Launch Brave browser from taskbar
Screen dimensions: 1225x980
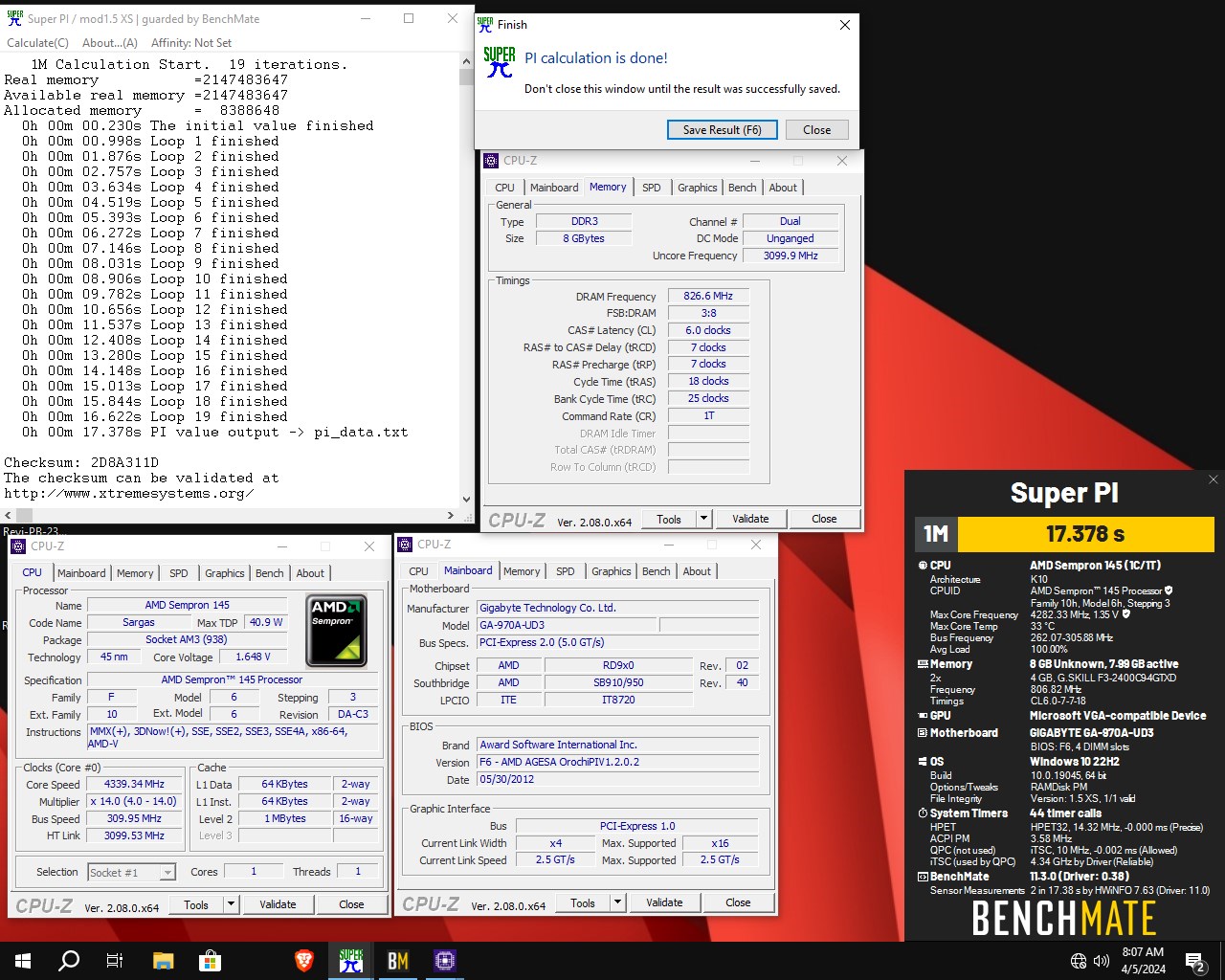click(304, 961)
